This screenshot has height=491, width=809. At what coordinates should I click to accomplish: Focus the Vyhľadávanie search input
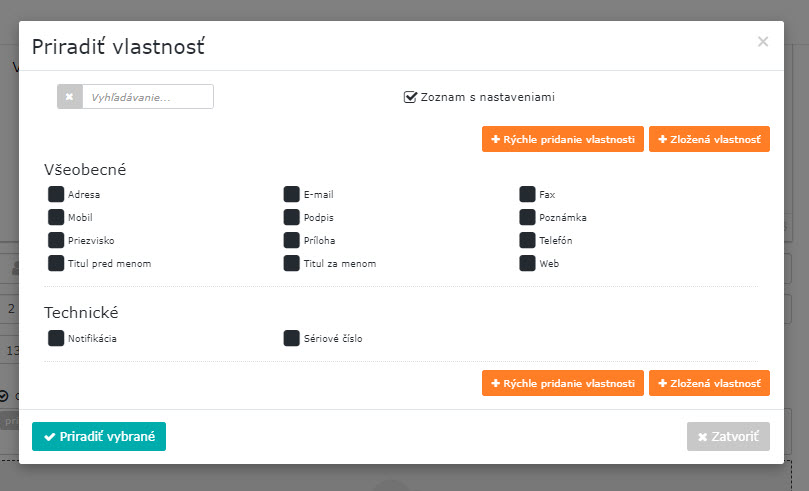coord(148,97)
